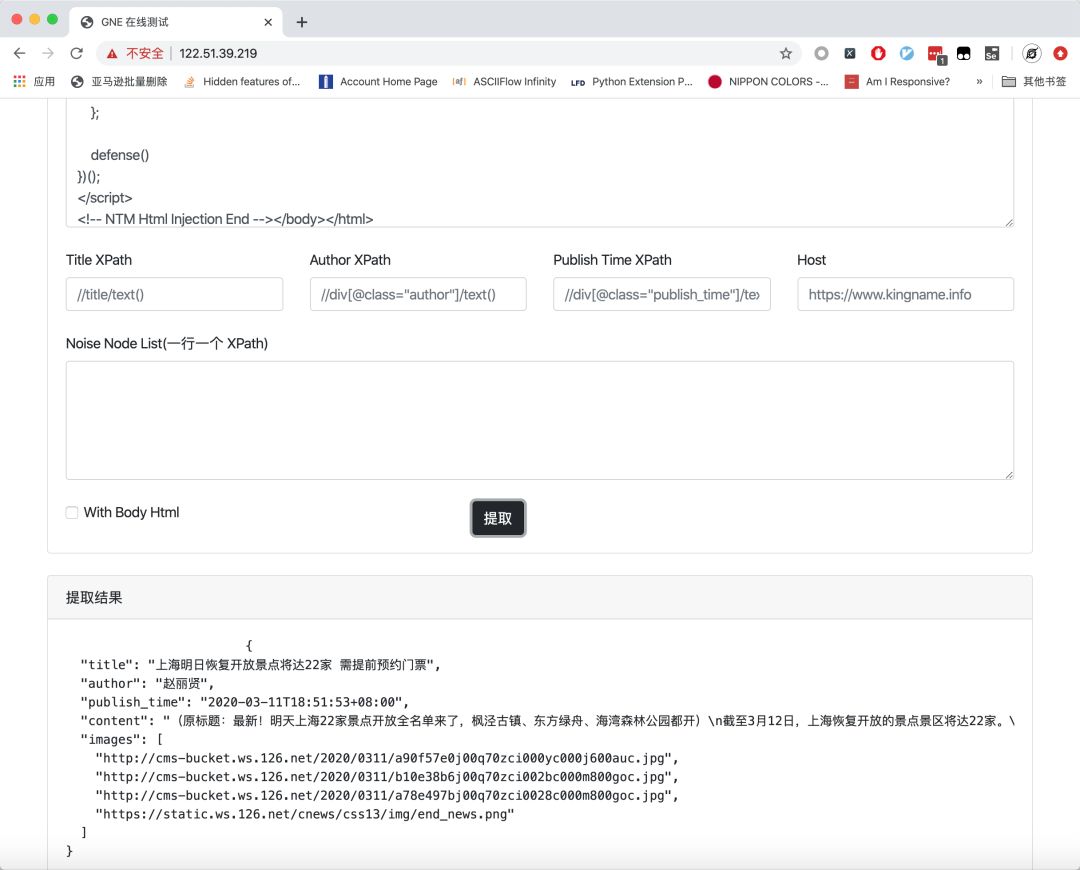Click the browser forward arrow

coord(48,53)
